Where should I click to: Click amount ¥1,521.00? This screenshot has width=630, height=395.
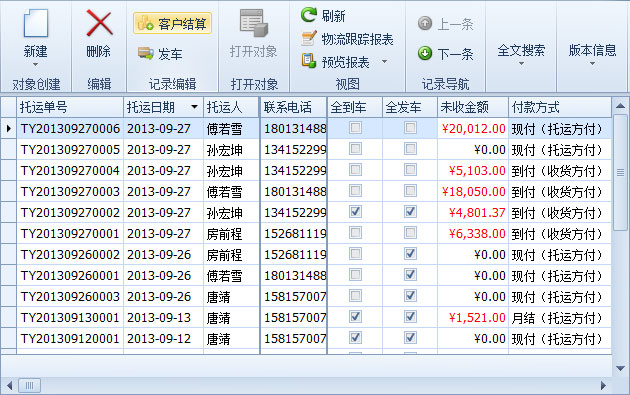point(477,318)
